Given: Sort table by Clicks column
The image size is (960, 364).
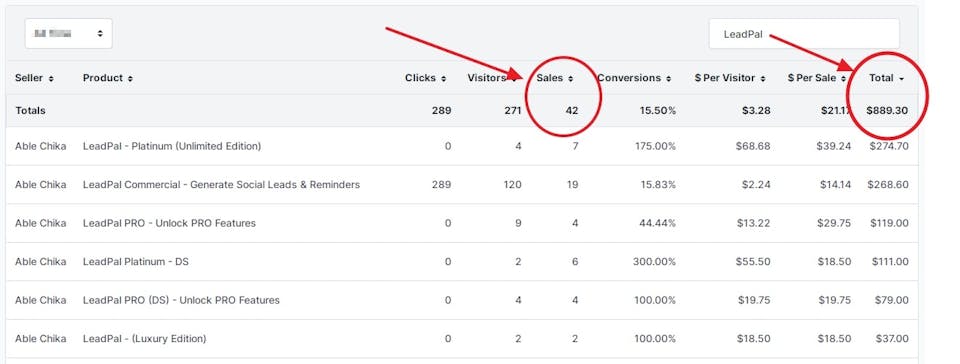Looking at the screenshot, I should [426, 78].
